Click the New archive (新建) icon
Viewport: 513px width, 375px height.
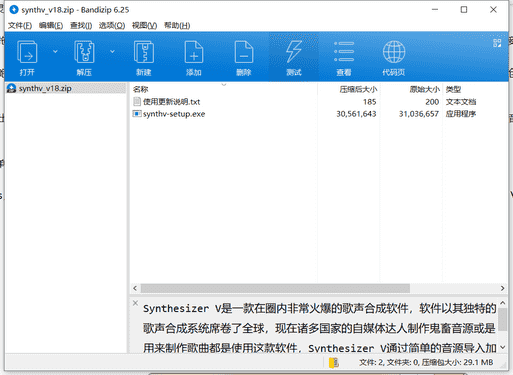coord(144,52)
